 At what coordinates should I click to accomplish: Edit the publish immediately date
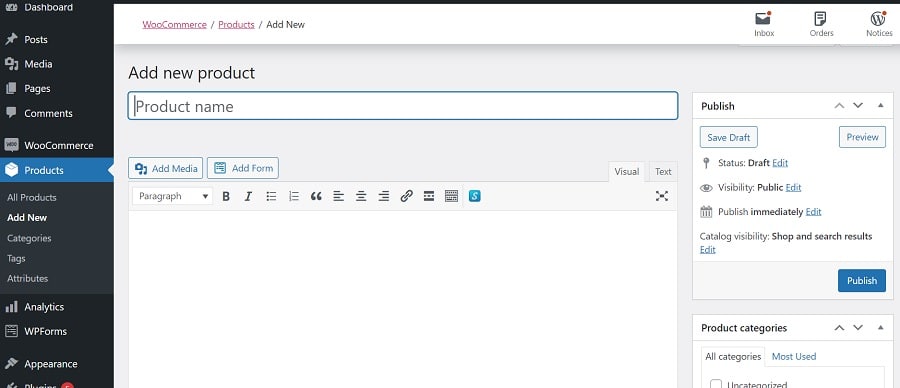[x=813, y=212]
